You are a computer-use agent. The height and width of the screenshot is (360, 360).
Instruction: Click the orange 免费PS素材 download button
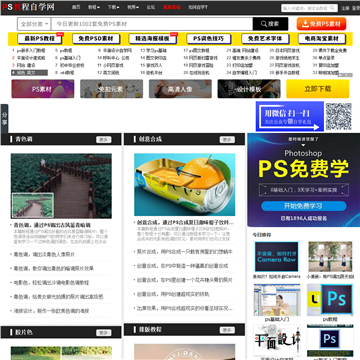(321, 24)
